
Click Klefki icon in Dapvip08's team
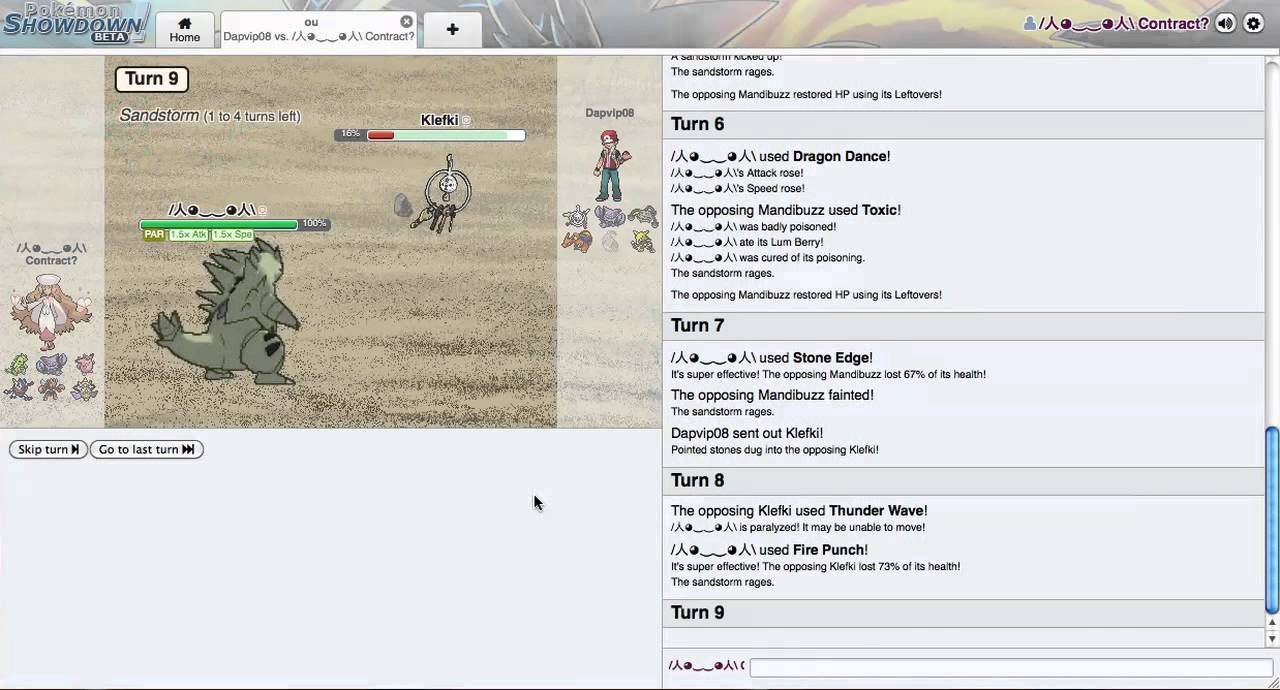(576, 217)
